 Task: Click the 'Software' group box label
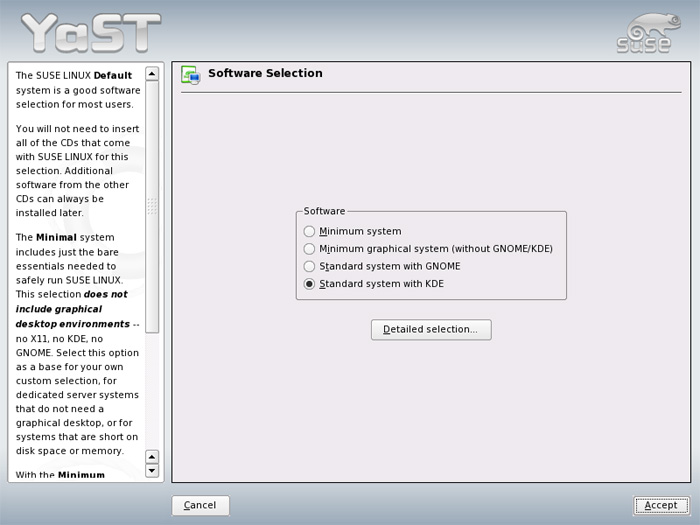[324, 211]
